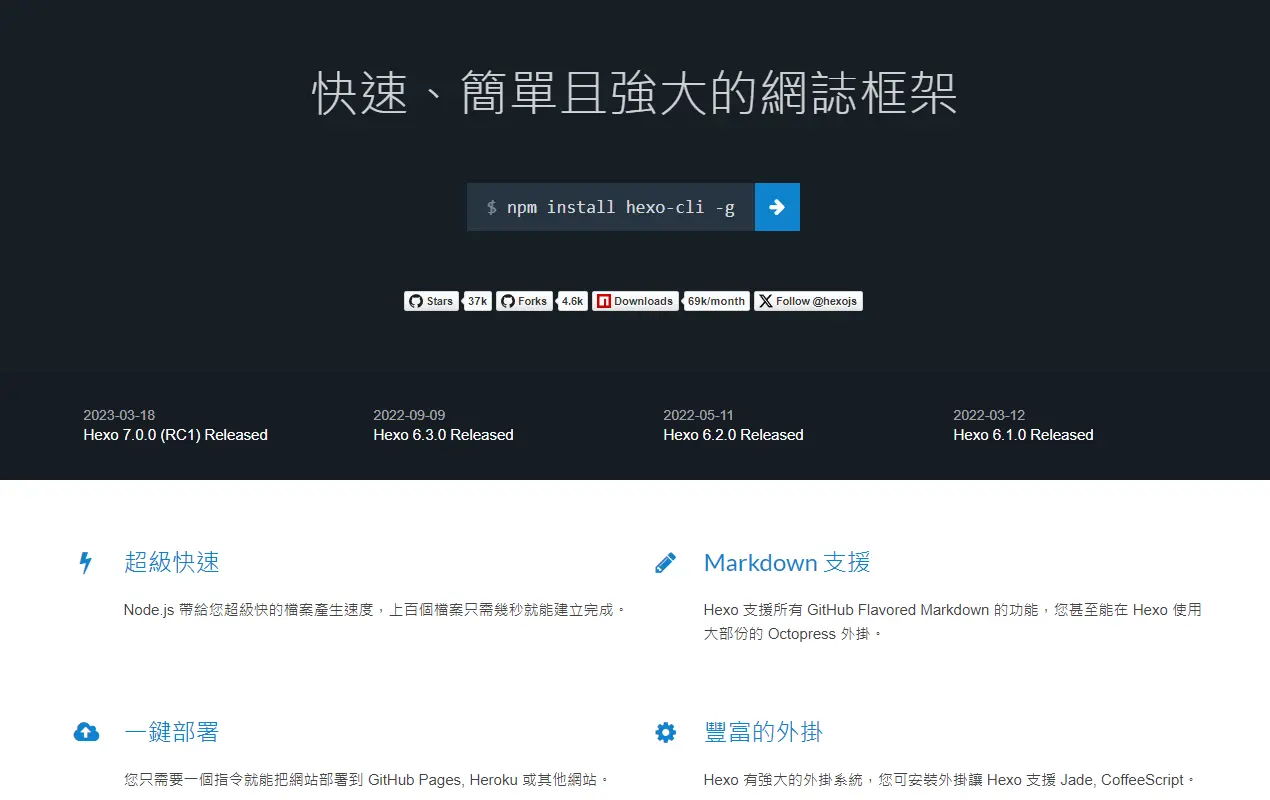
Task: Click the 超級快速 feature heading
Action: 172,562
